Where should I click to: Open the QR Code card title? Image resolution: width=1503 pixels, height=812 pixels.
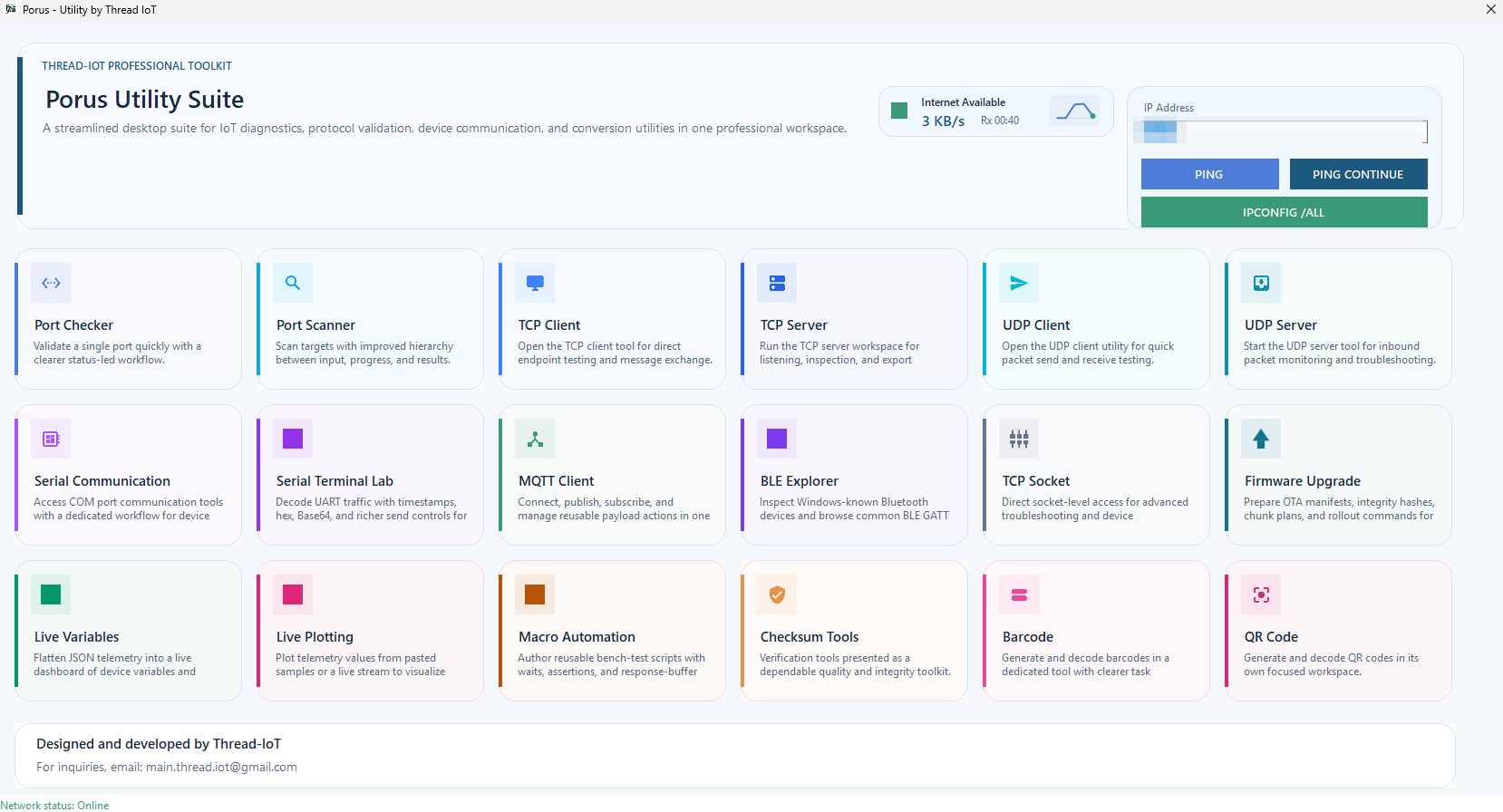click(1271, 637)
